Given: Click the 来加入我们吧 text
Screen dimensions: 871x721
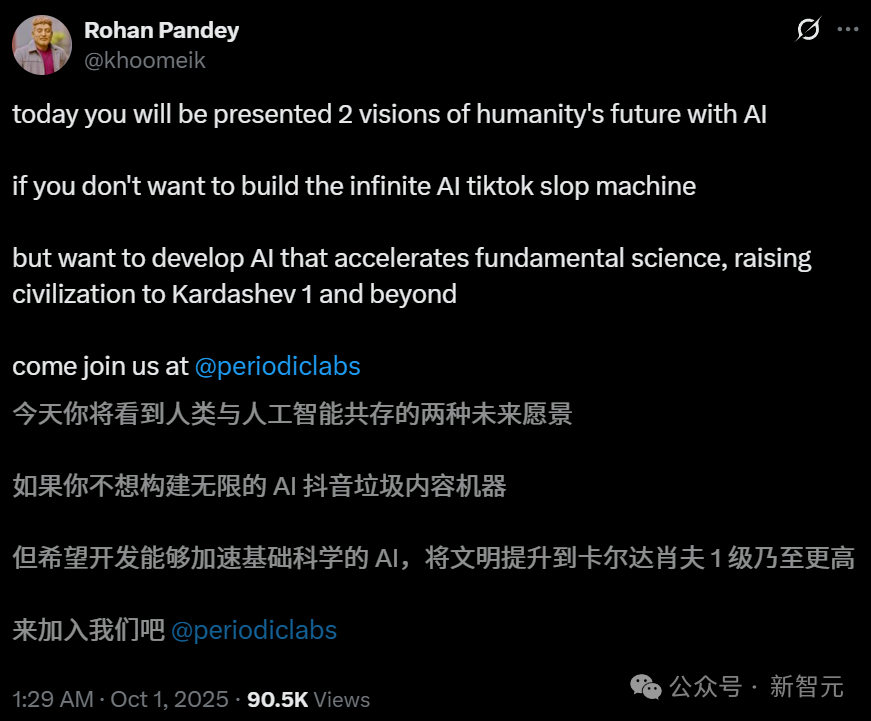Looking at the screenshot, I should [88, 630].
